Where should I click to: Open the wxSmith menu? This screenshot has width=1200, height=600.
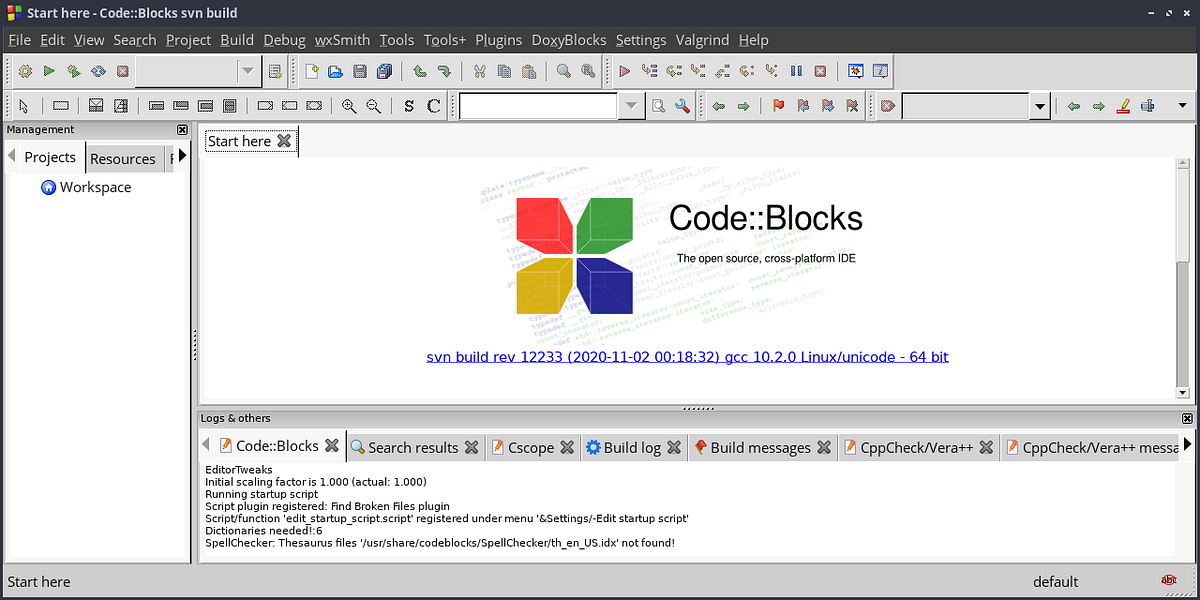pyautogui.click(x=342, y=40)
